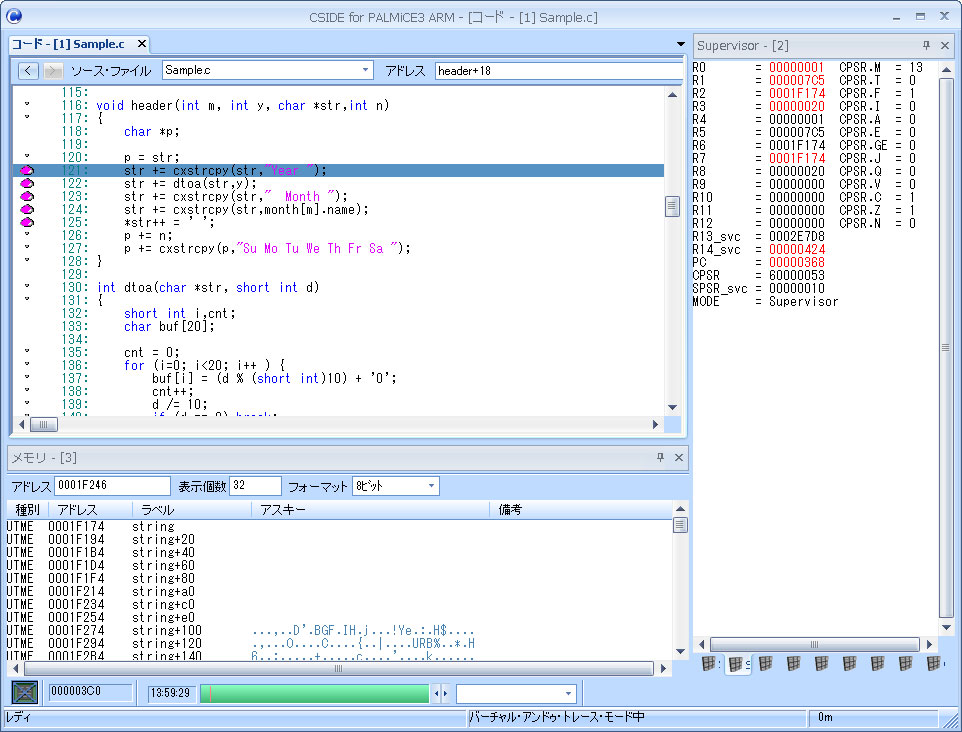
Task: Click code view scroll-up arrow
Action: point(672,94)
